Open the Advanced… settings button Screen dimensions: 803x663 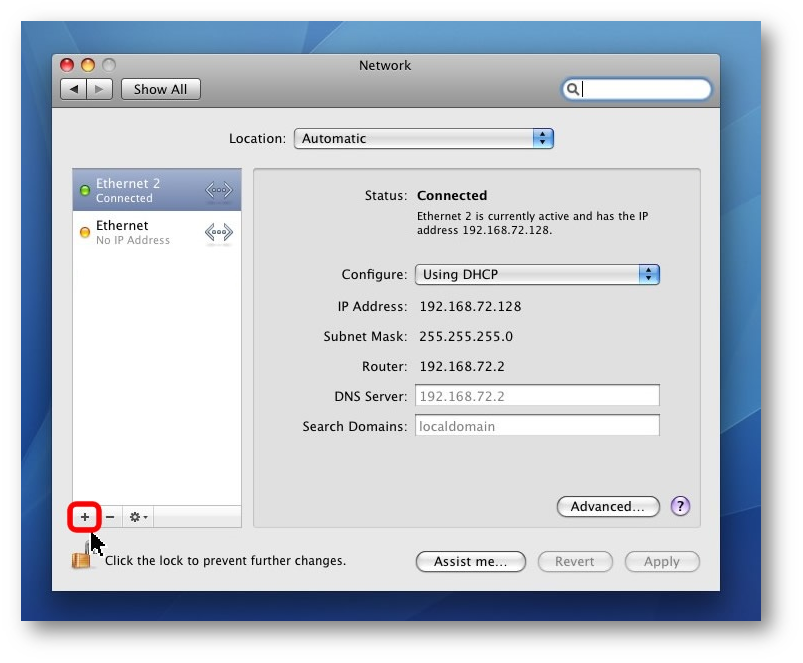pos(607,507)
